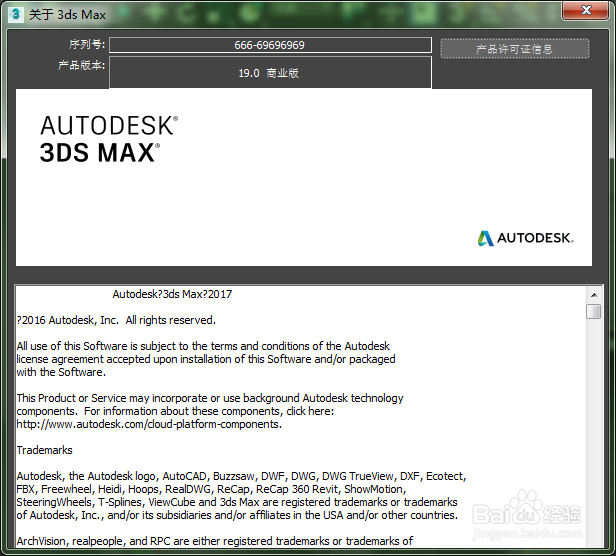Click the AUTODESK wordmark beside the A logo
Image resolution: width=616 pixels, height=556 pixels.
[x=535, y=238]
